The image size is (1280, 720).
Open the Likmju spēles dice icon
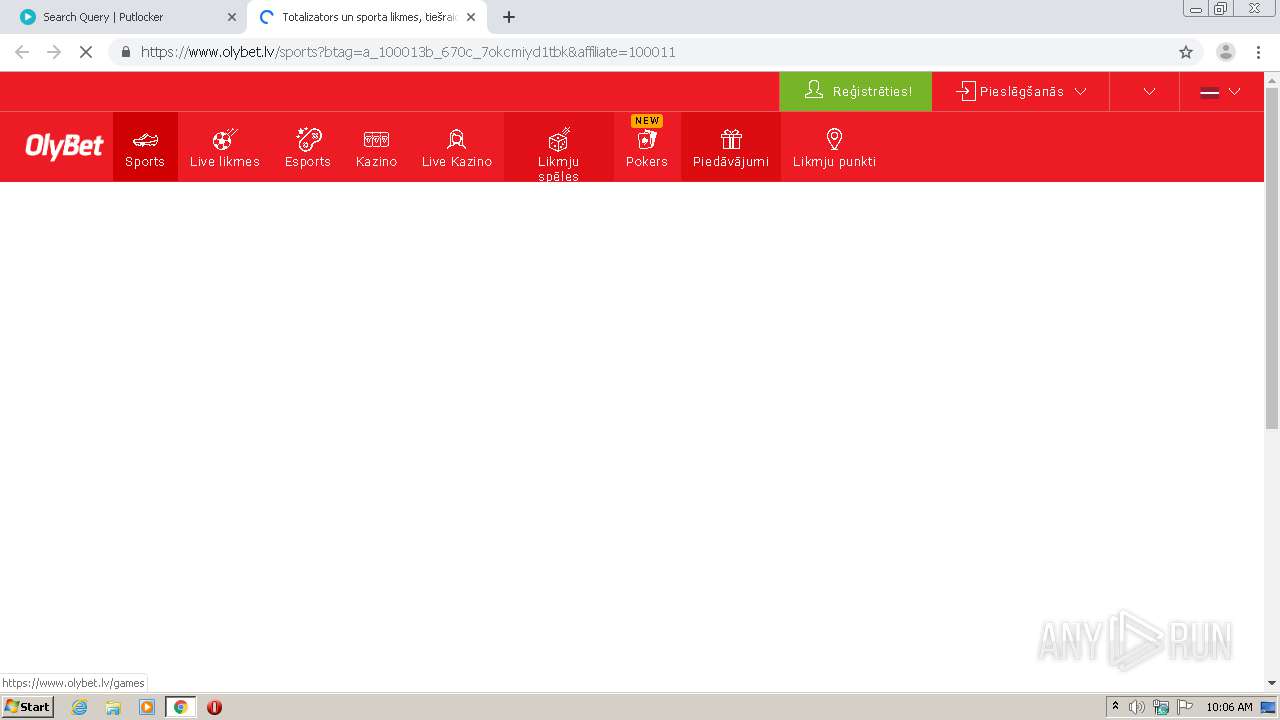pos(559,139)
